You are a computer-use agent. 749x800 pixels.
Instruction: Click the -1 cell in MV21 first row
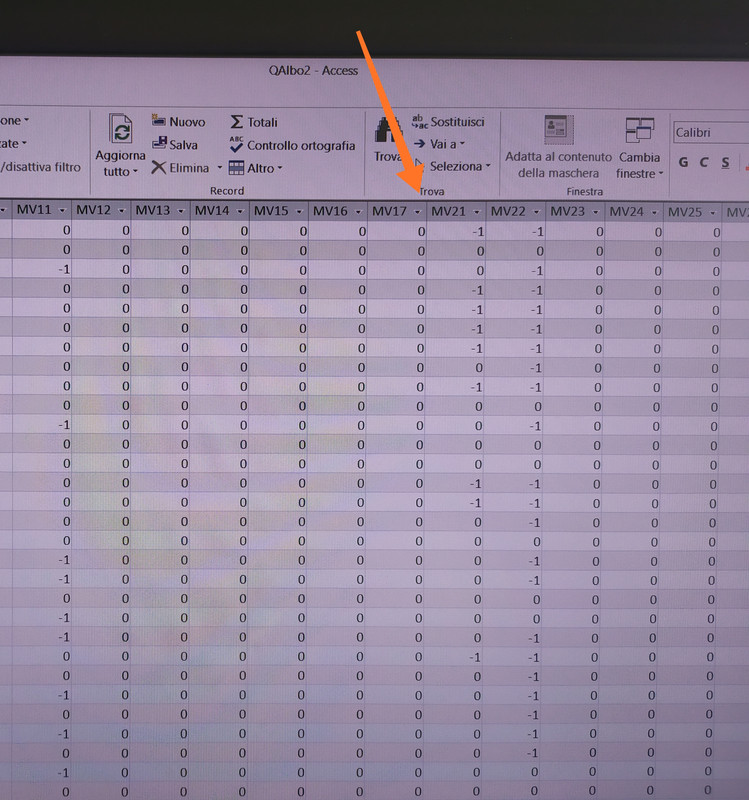[456, 232]
